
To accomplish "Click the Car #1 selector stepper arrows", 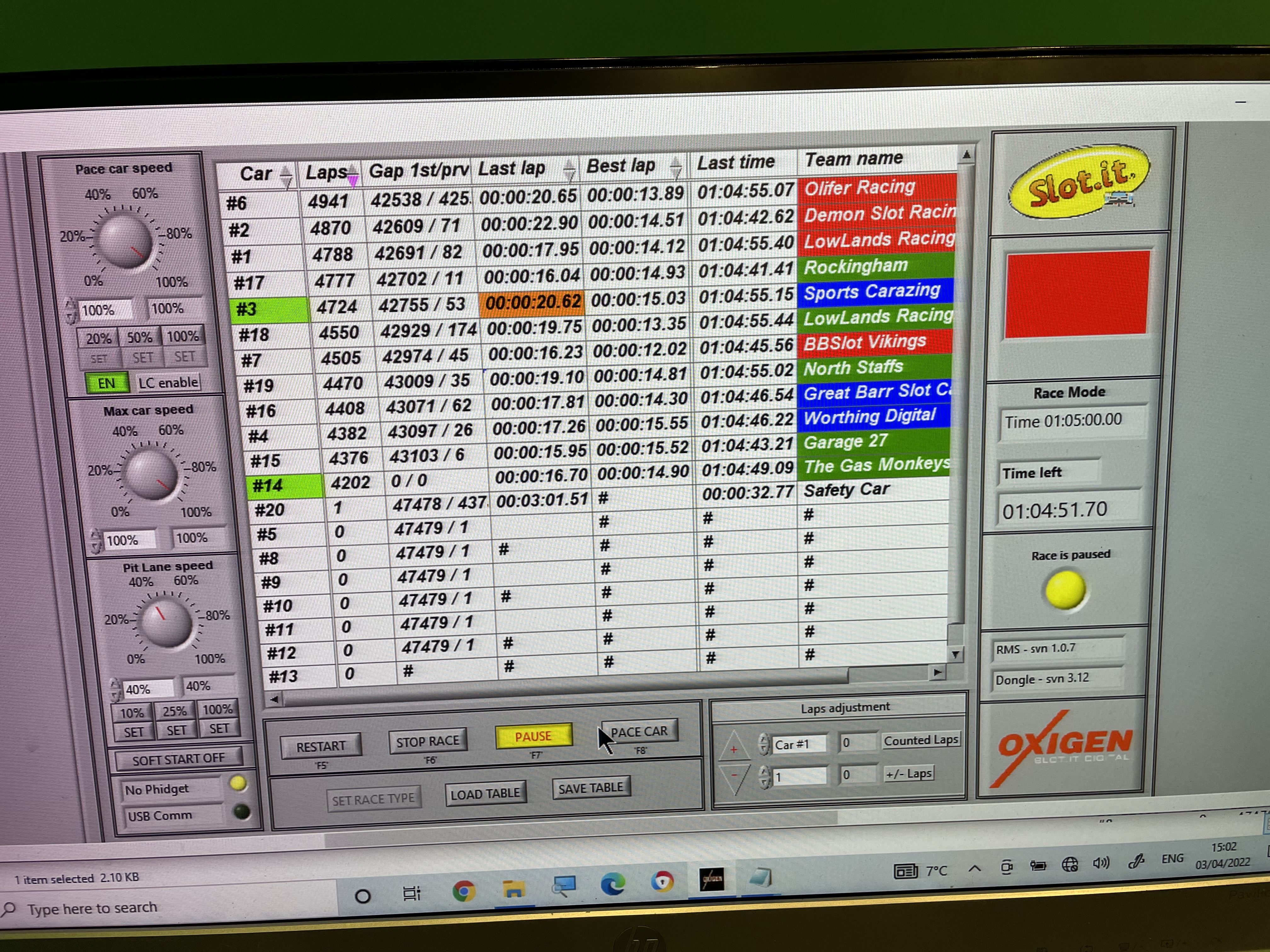I will coord(763,744).
